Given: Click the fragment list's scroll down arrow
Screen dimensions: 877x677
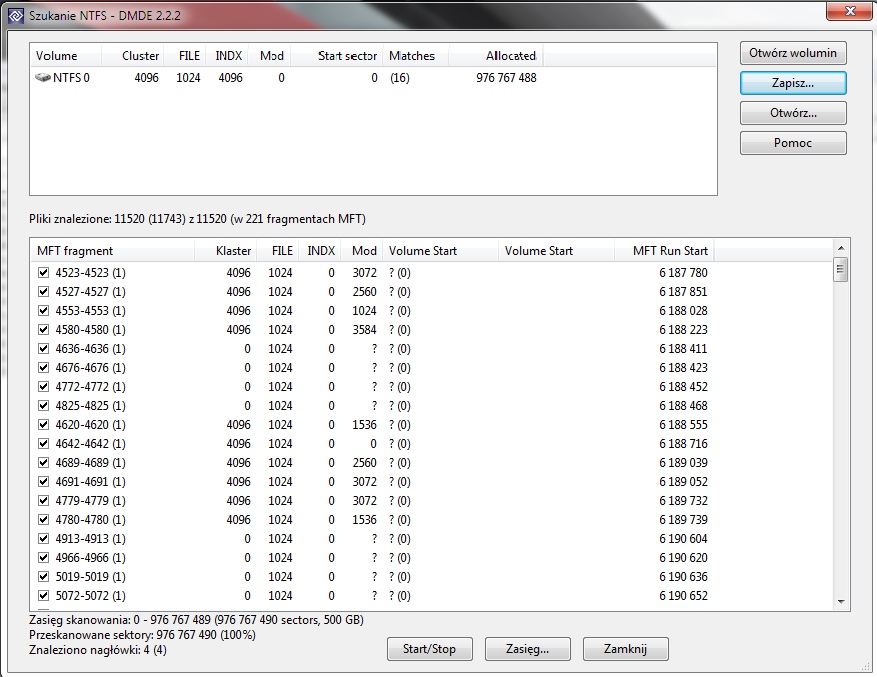Looking at the screenshot, I should pyautogui.click(x=841, y=602).
